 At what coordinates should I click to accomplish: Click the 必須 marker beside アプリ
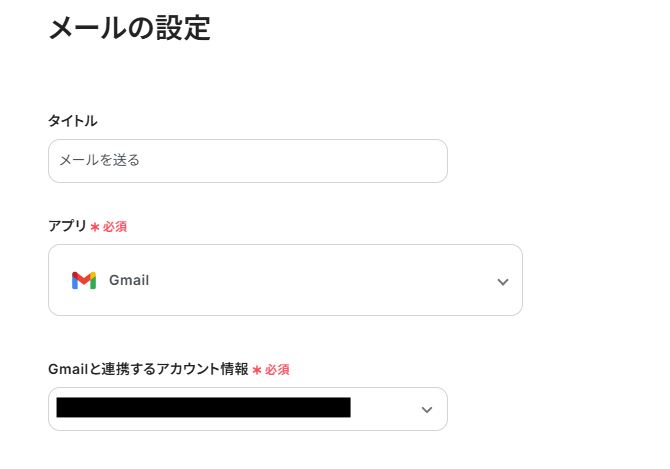click(x=115, y=227)
